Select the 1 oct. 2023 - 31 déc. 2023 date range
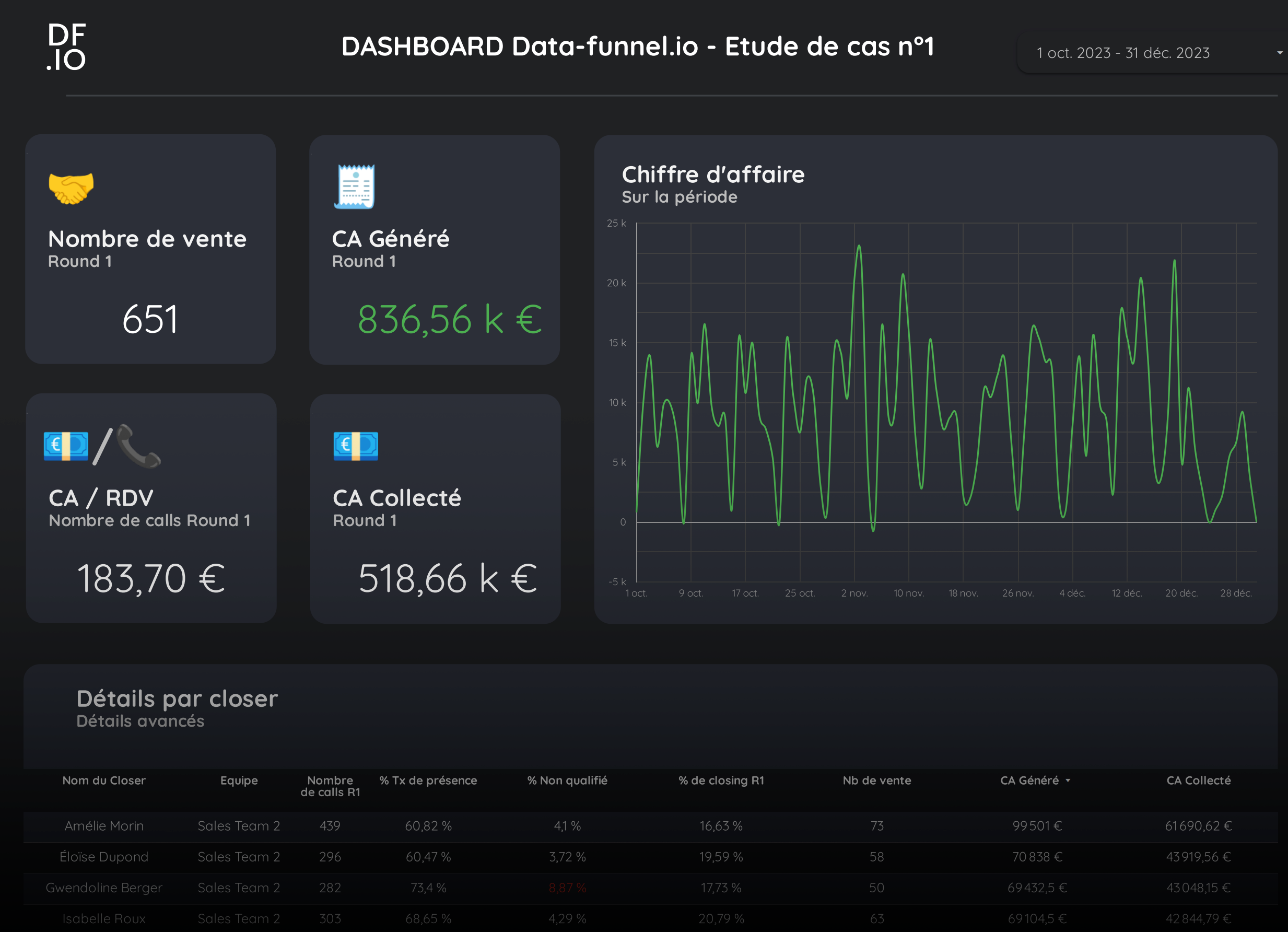The image size is (1288, 932). coord(1123,53)
